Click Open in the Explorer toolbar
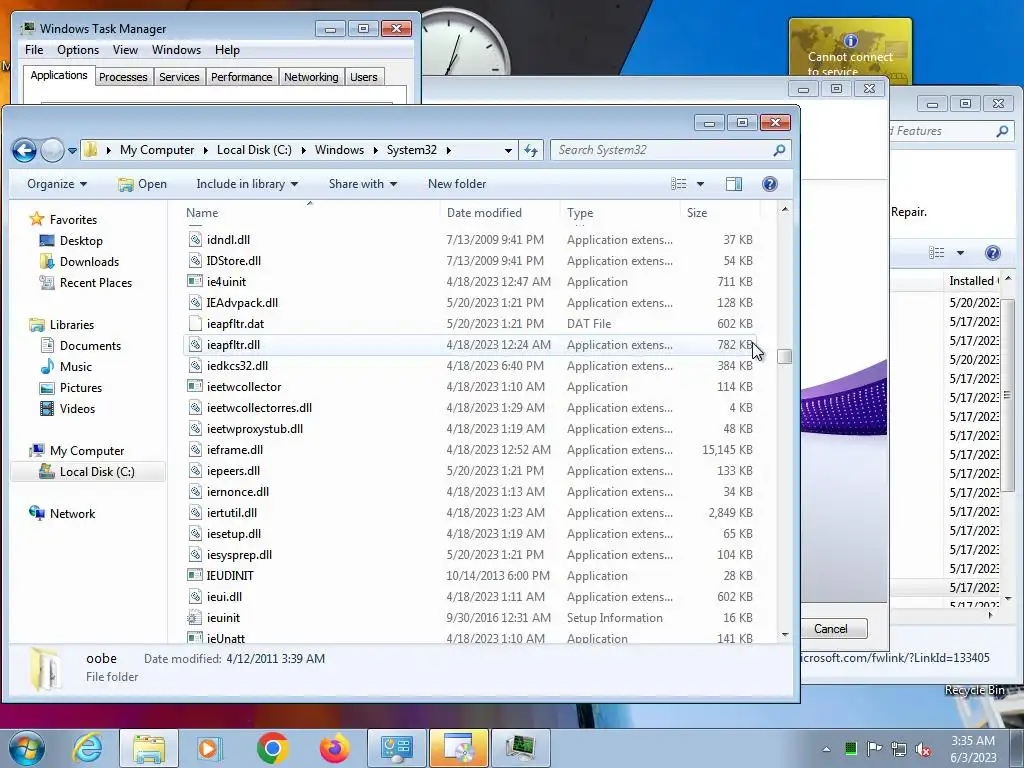Viewport: 1024px width, 768px height. tap(142, 184)
